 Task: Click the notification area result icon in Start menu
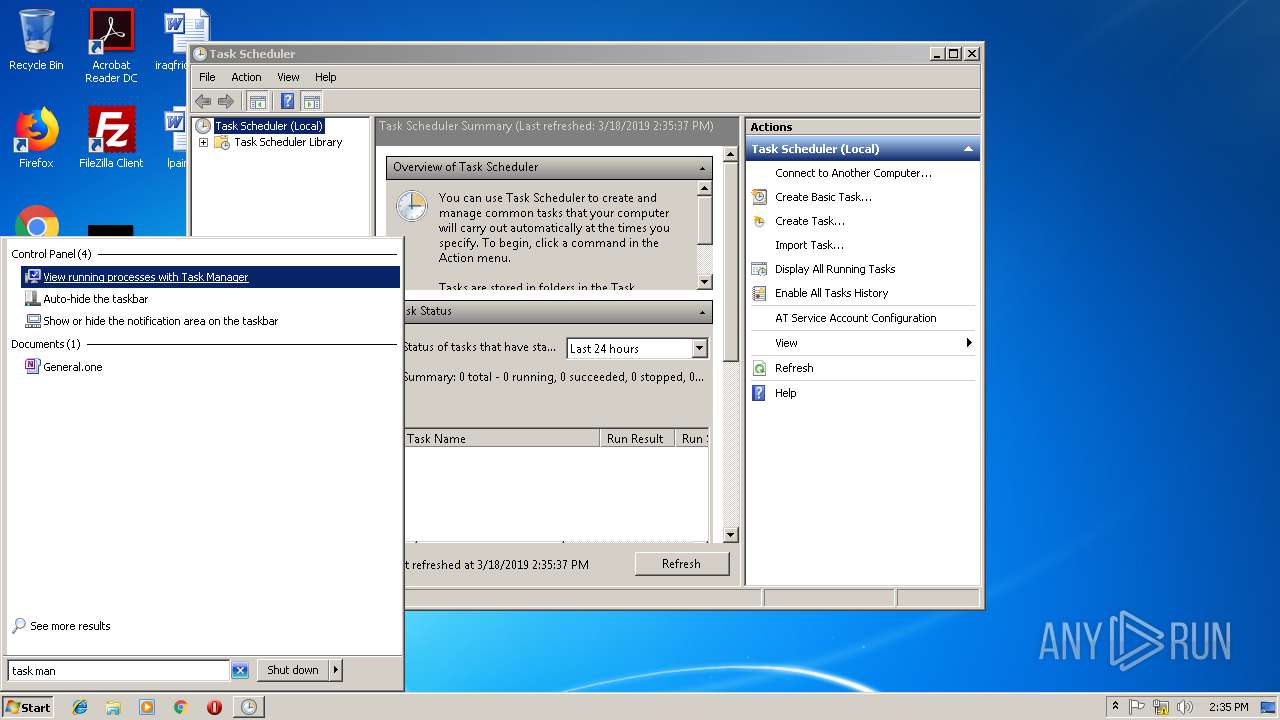[x=33, y=321]
